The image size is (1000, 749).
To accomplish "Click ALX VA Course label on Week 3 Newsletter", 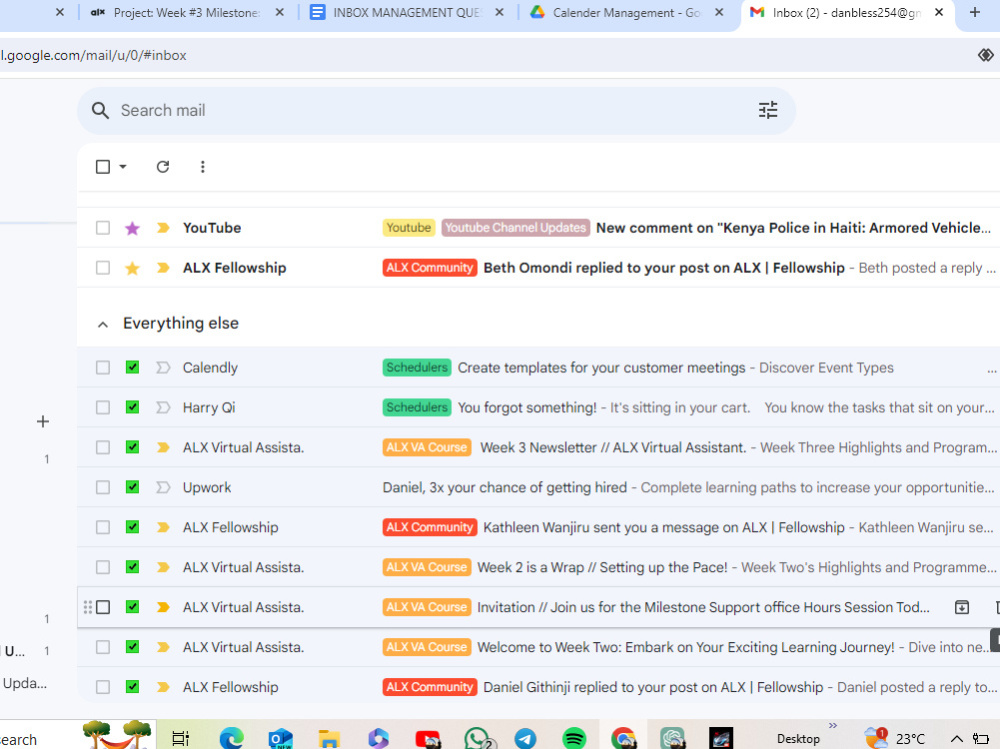I will [x=427, y=447].
